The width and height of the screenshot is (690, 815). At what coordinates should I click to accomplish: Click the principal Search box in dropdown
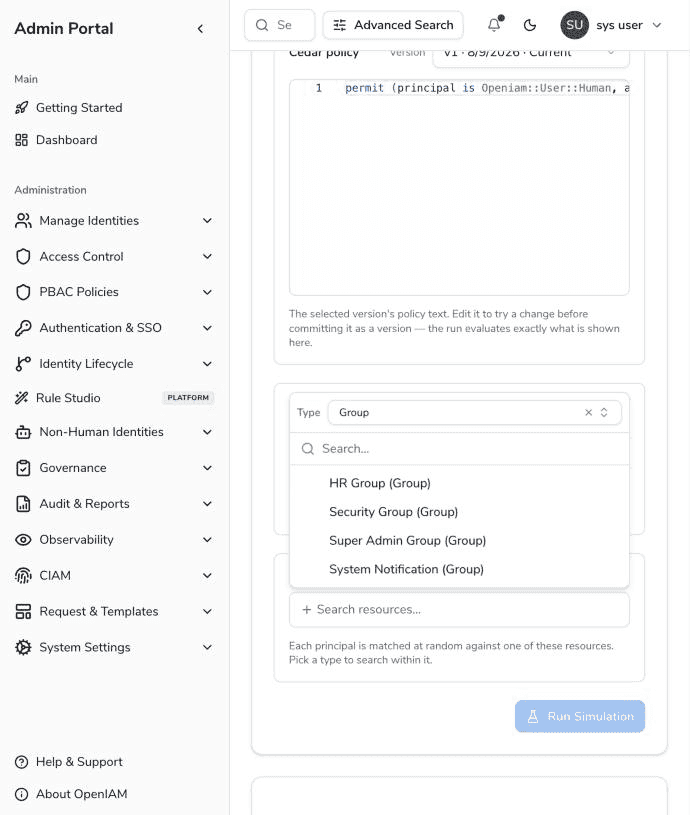click(459, 449)
